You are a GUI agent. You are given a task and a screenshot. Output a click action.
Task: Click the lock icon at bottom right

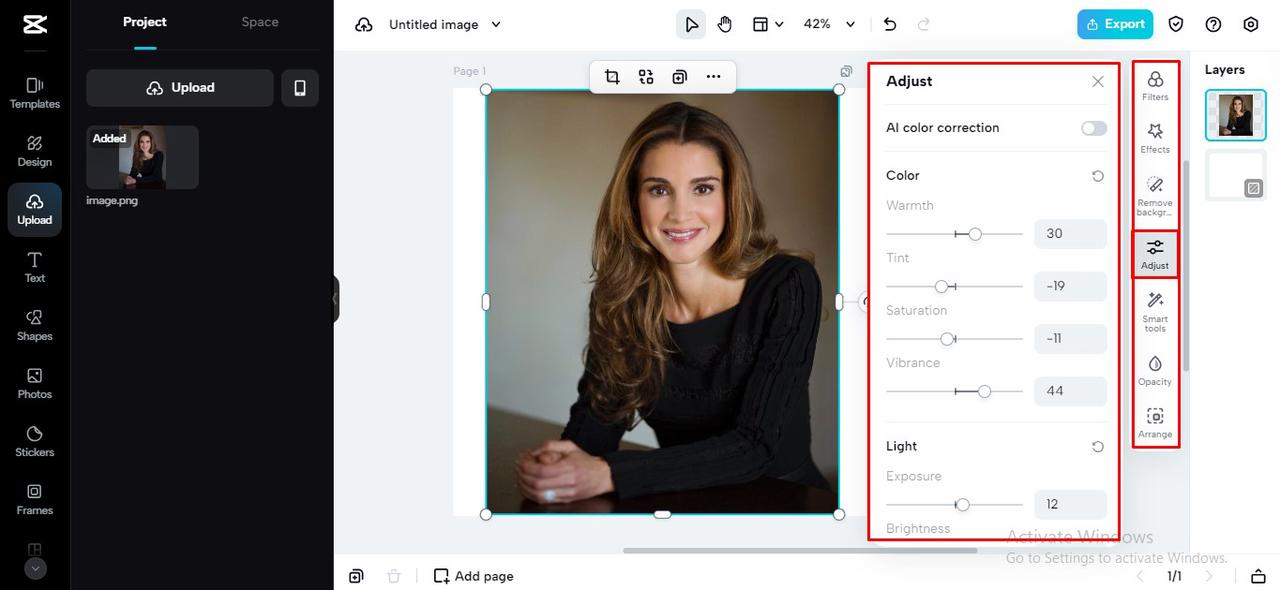pyautogui.click(x=1258, y=576)
